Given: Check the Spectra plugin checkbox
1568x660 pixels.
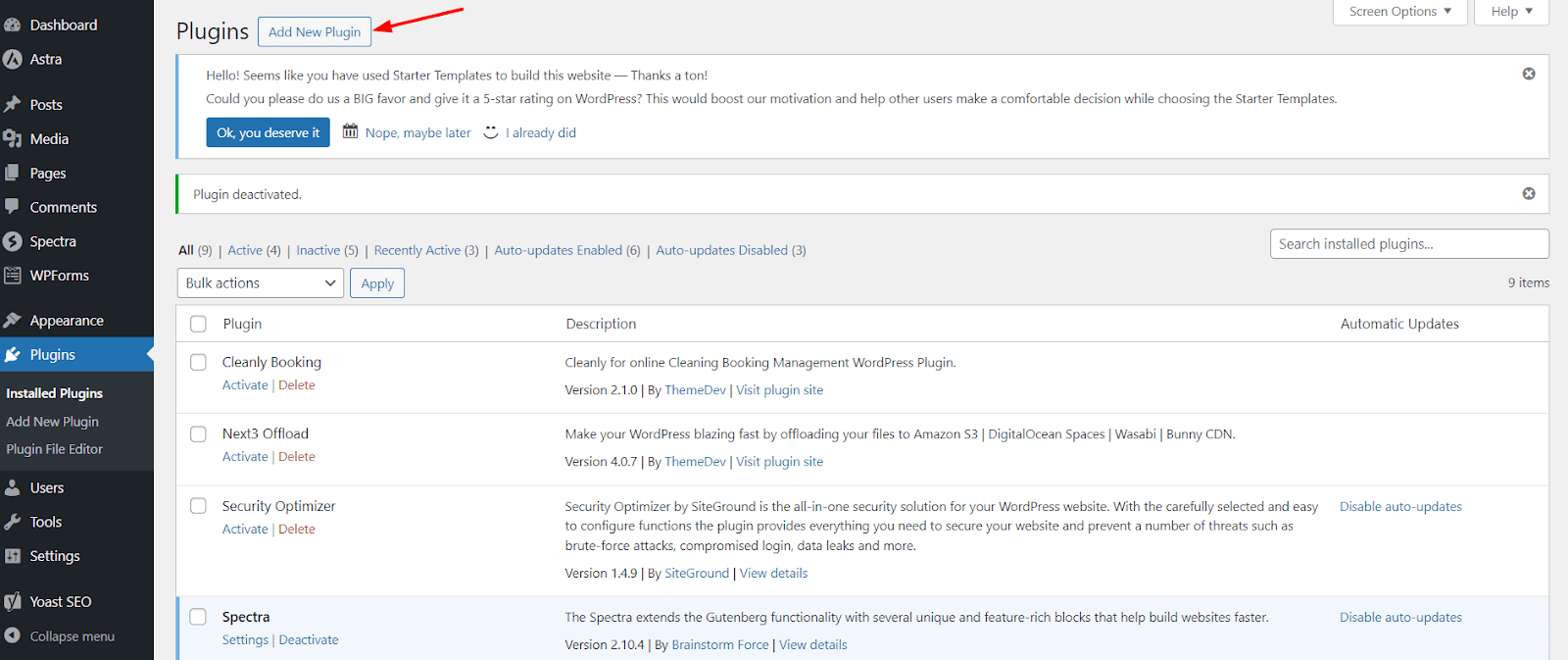Looking at the screenshot, I should [x=199, y=617].
